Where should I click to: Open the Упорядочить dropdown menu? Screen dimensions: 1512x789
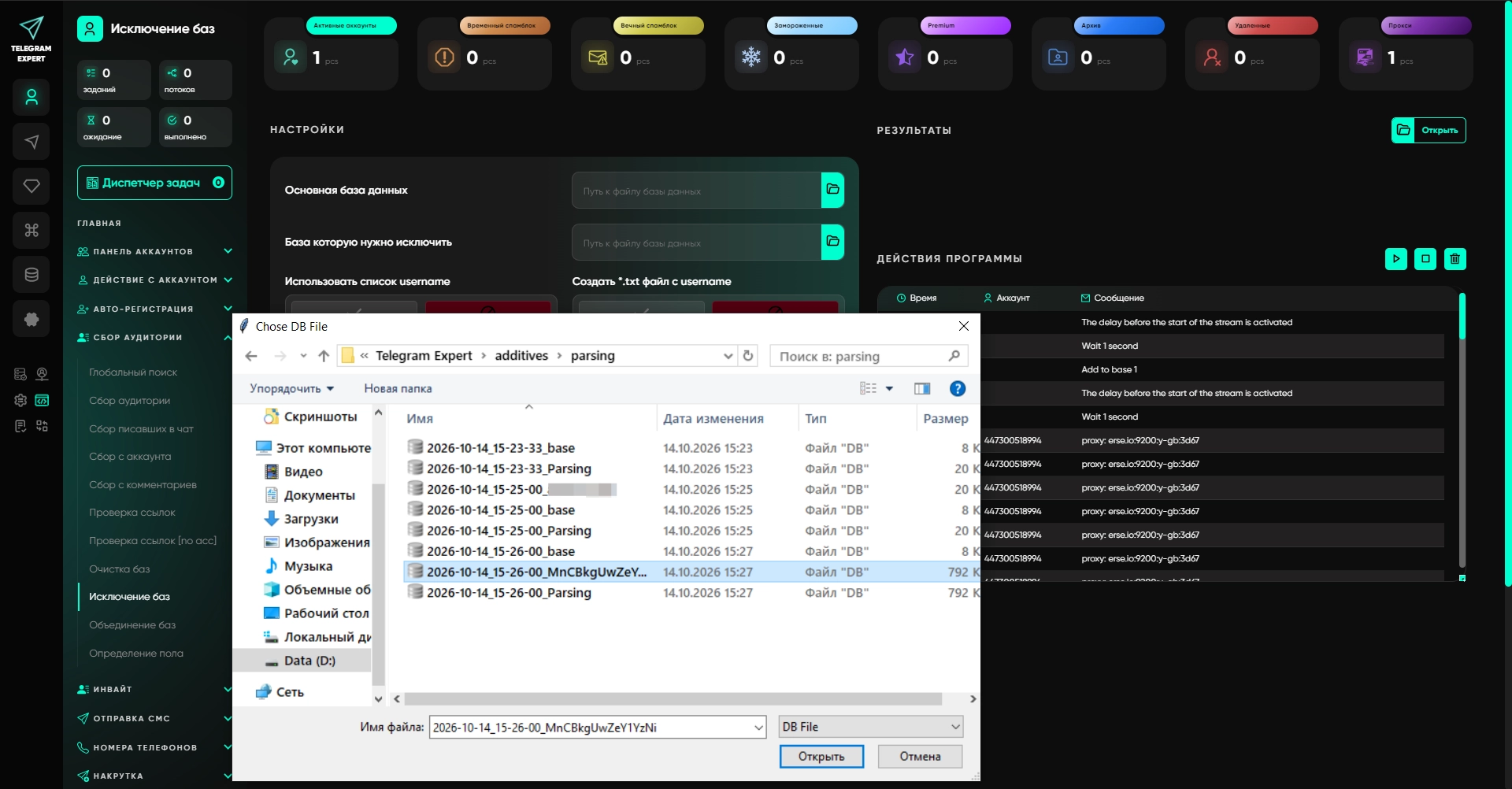pyautogui.click(x=291, y=388)
